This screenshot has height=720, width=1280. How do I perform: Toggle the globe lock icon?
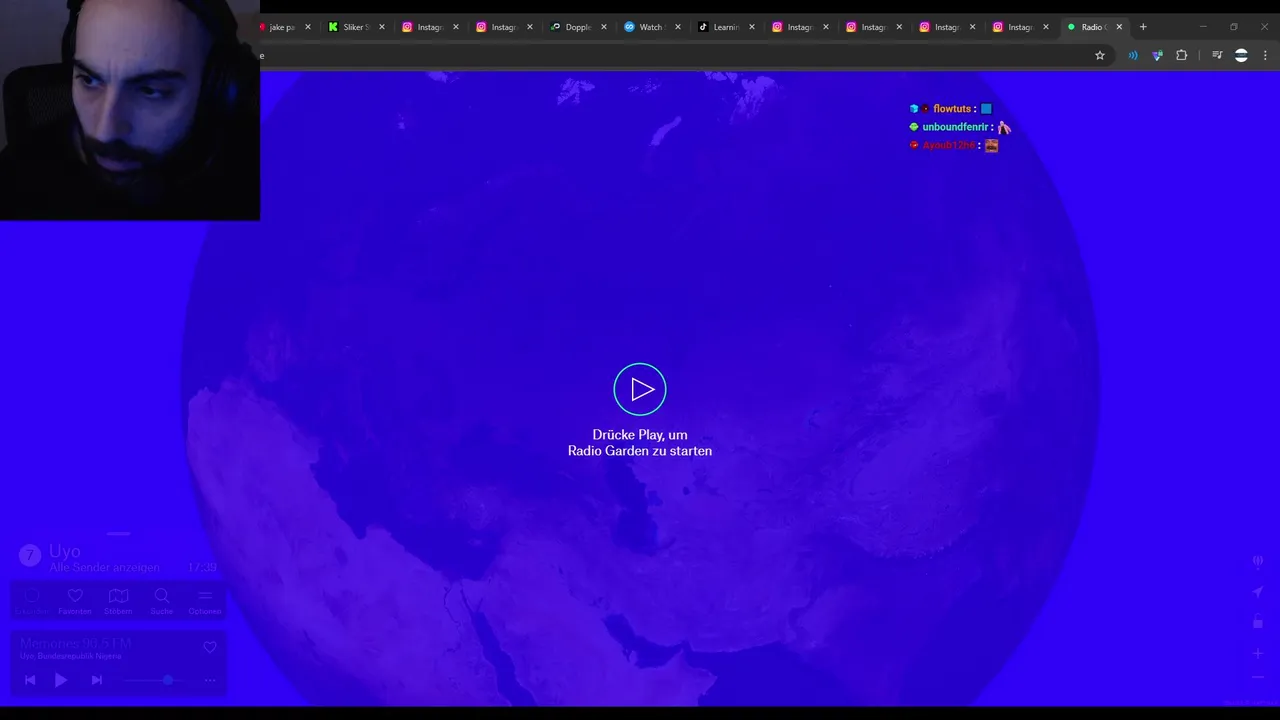click(x=1258, y=622)
